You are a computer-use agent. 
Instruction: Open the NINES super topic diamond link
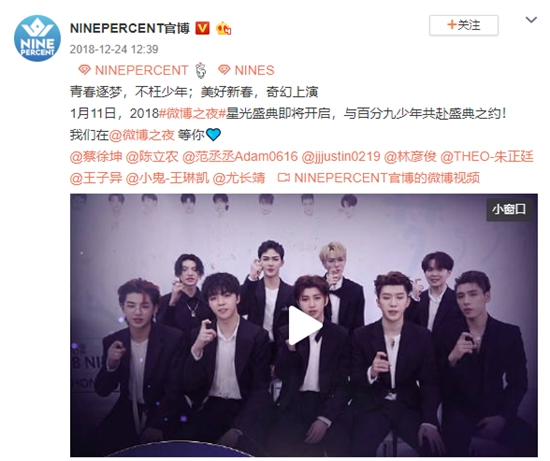point(246,70)
